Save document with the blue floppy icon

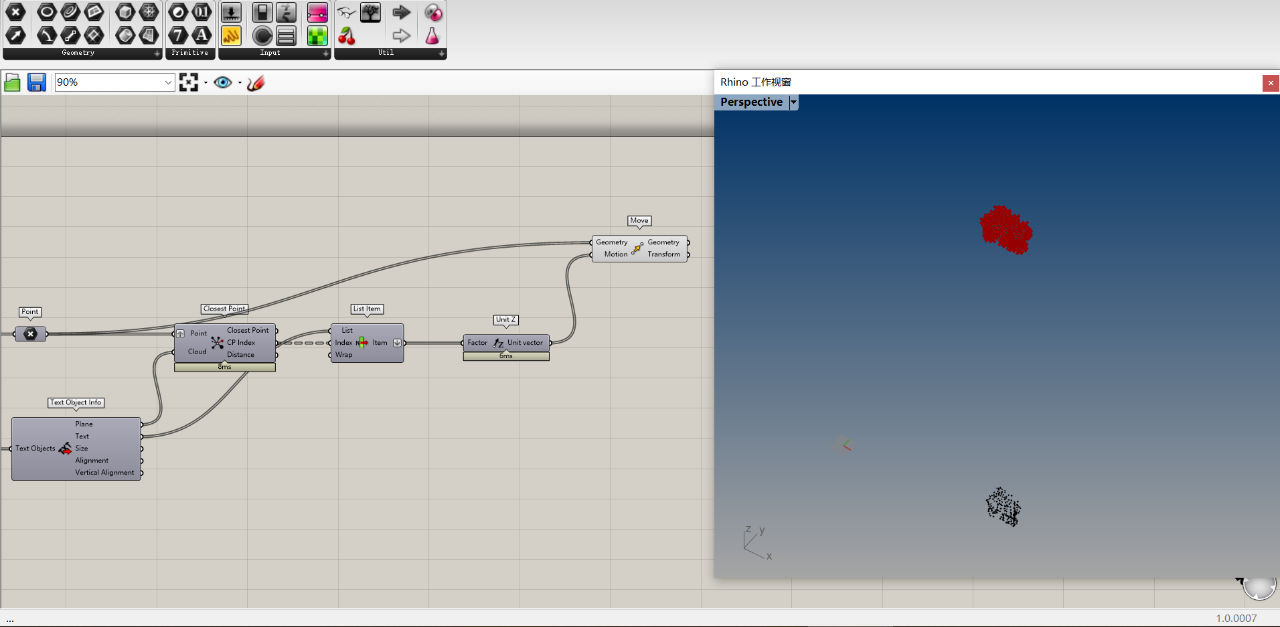[36, 83]
